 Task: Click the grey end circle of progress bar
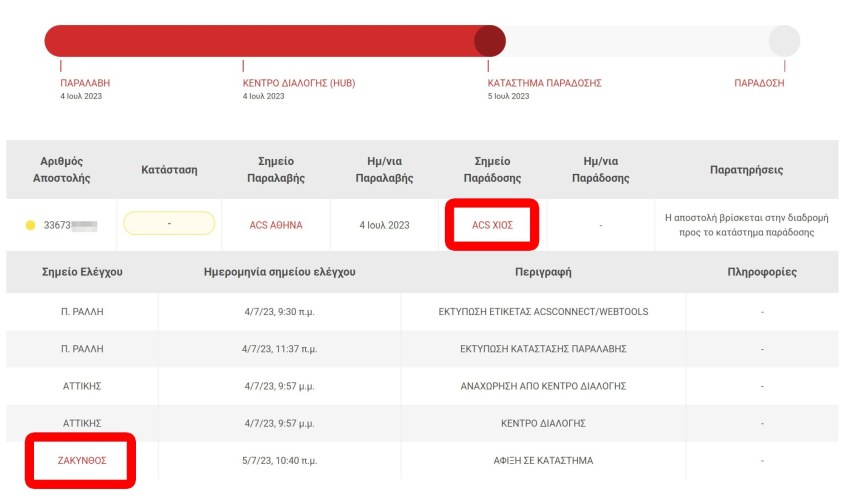[784, 41]
